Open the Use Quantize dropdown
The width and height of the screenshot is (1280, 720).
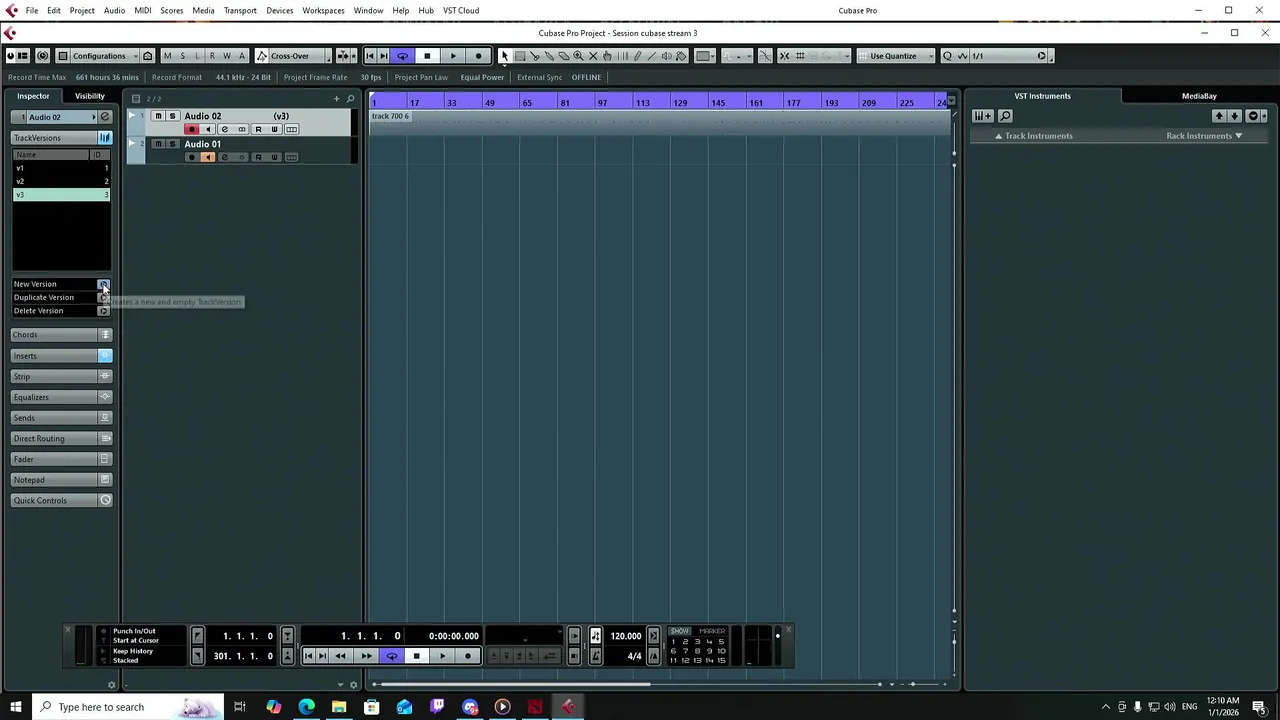(897, 56)
